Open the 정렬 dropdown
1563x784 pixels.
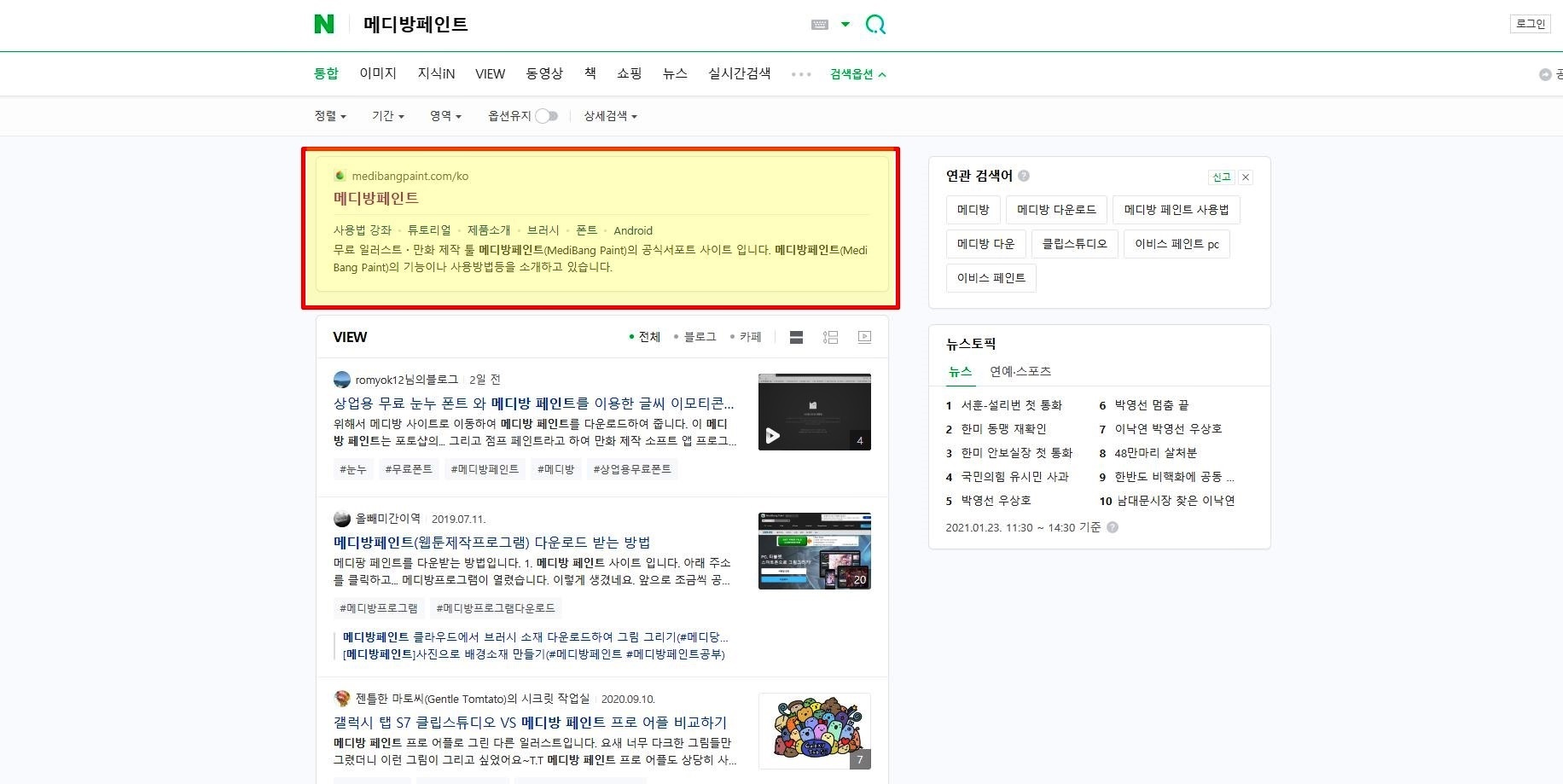[330, 116]
